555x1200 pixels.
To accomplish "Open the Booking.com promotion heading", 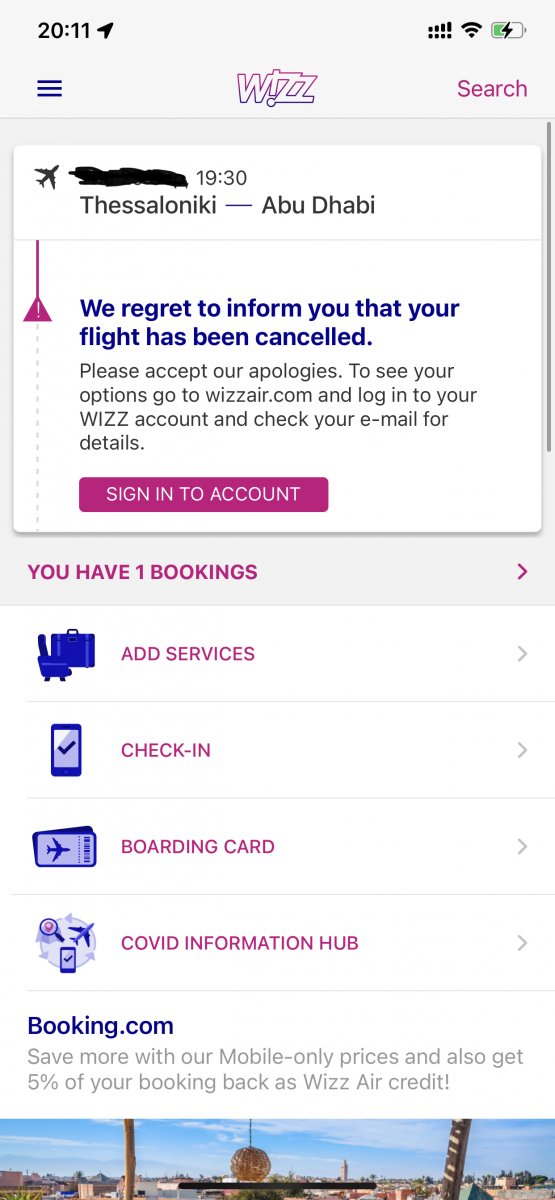I will [x=101, y=1025].
